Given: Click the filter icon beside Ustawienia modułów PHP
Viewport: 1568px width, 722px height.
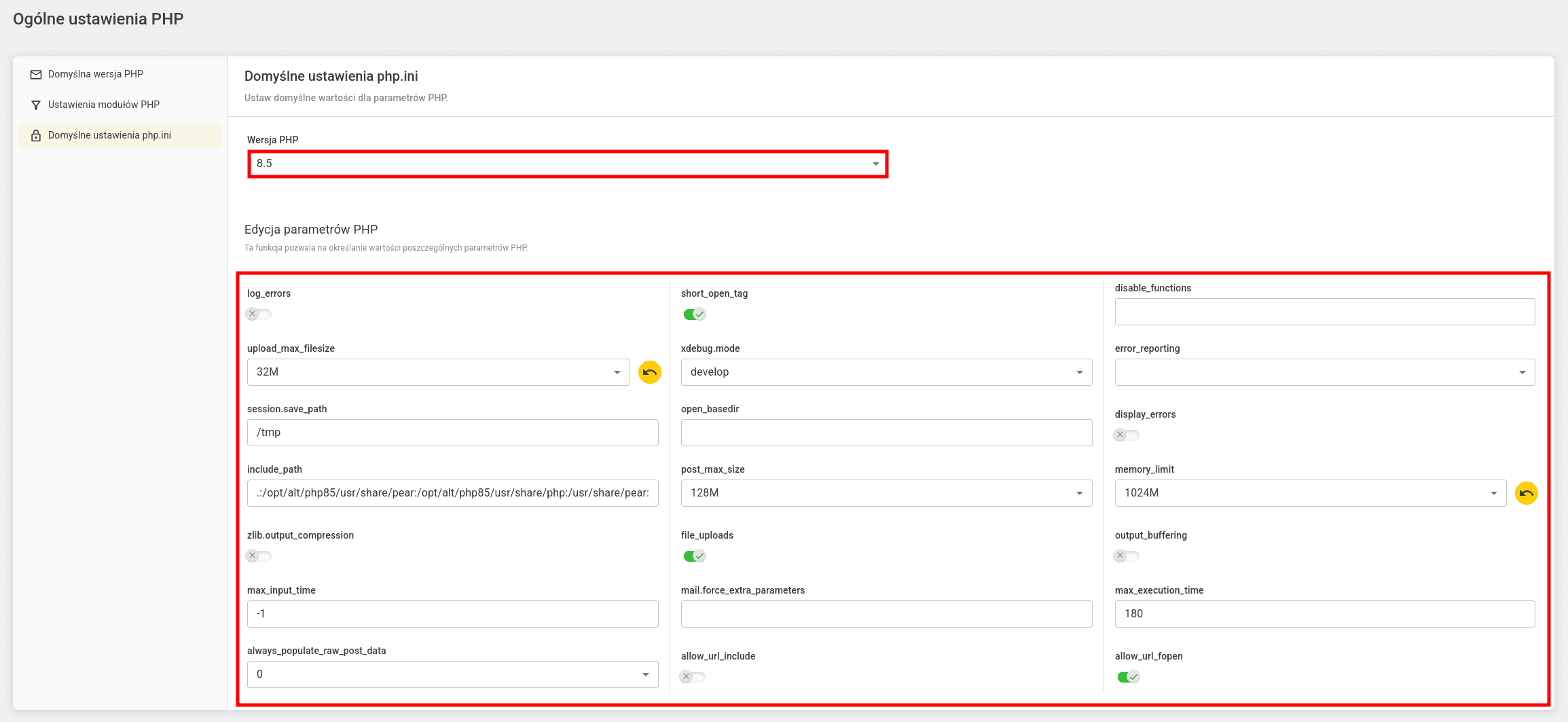Looking at the screenshot, I should [x=36, y=105].
